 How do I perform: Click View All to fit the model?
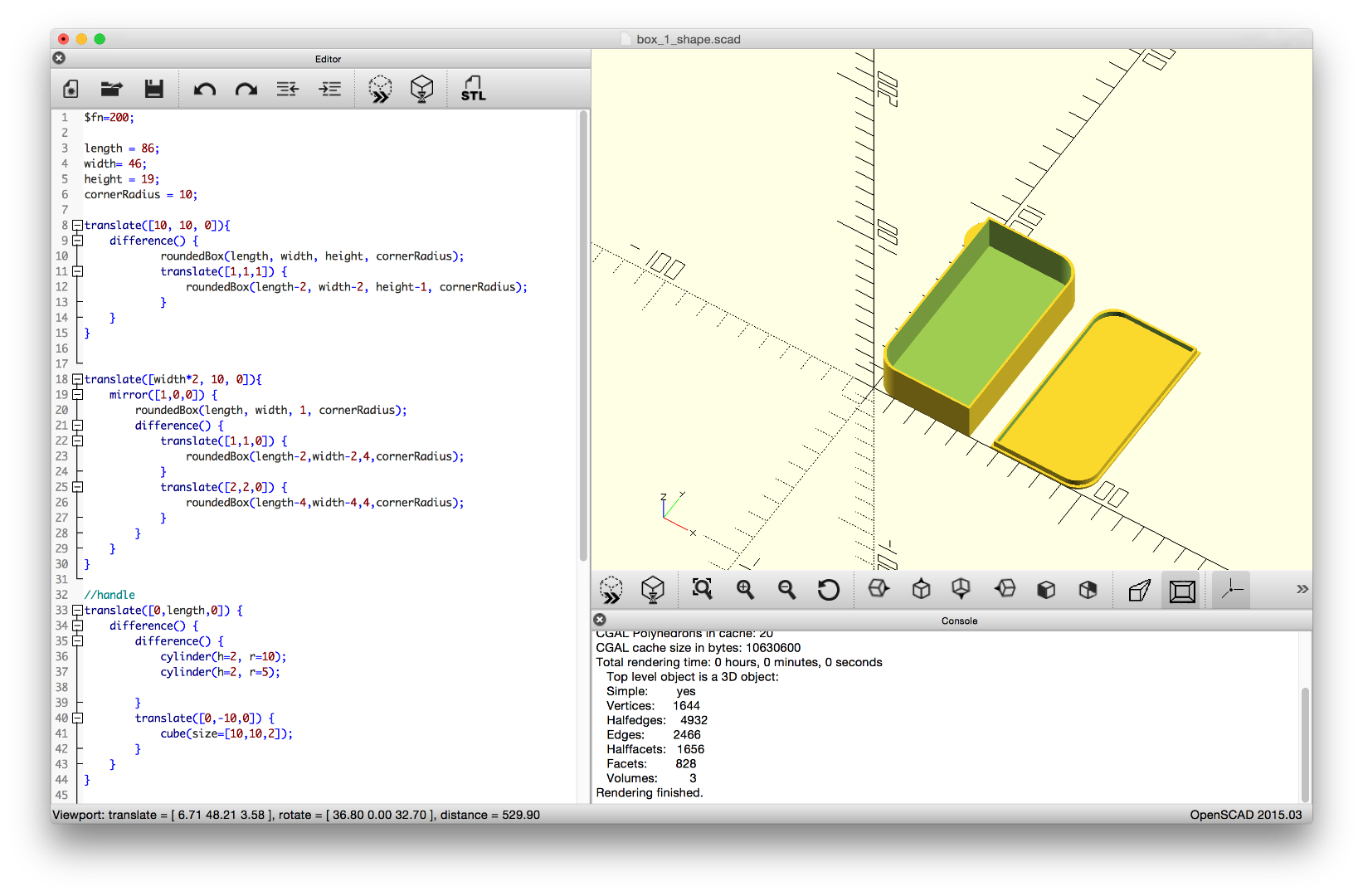(x=703, y=590)
